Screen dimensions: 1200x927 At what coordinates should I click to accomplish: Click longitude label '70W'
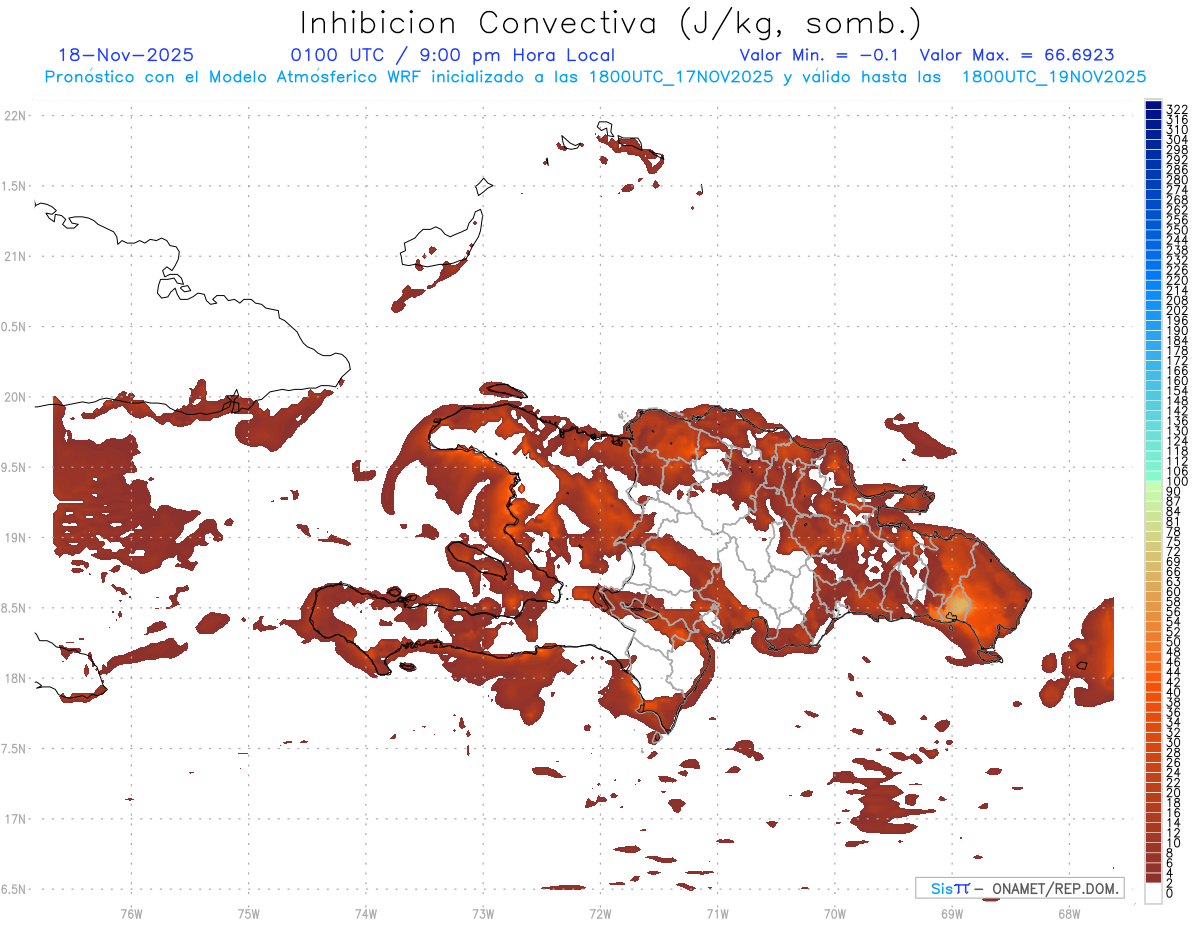(x=834, y=912)
